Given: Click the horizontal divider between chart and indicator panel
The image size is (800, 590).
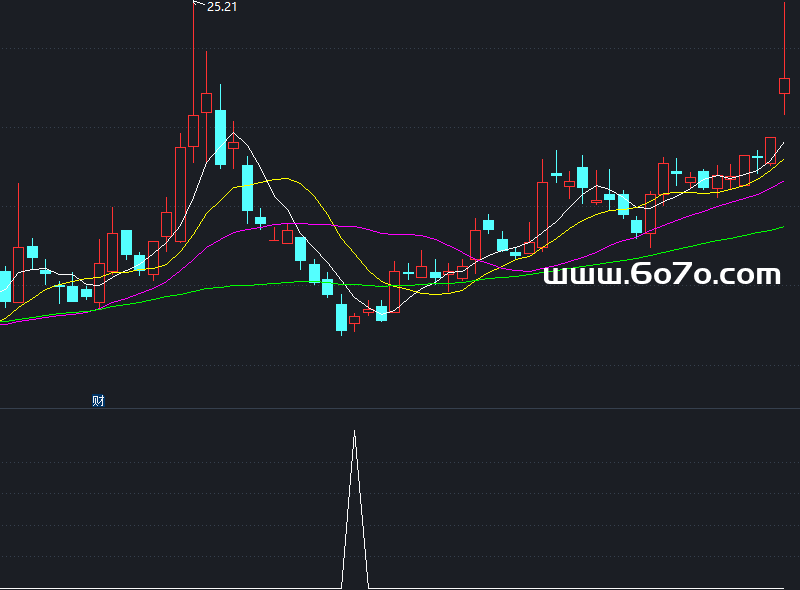Looking at the screenshot, I should click(400, 408).
